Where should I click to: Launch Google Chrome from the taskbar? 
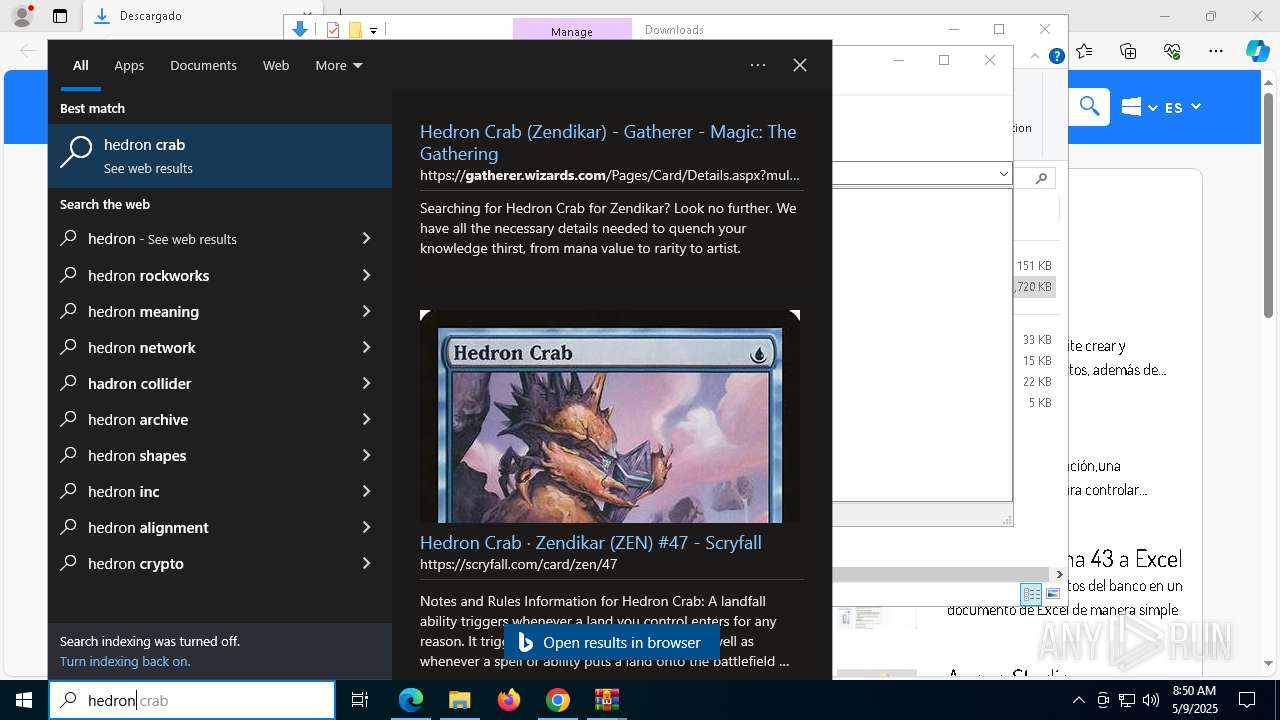558,700
